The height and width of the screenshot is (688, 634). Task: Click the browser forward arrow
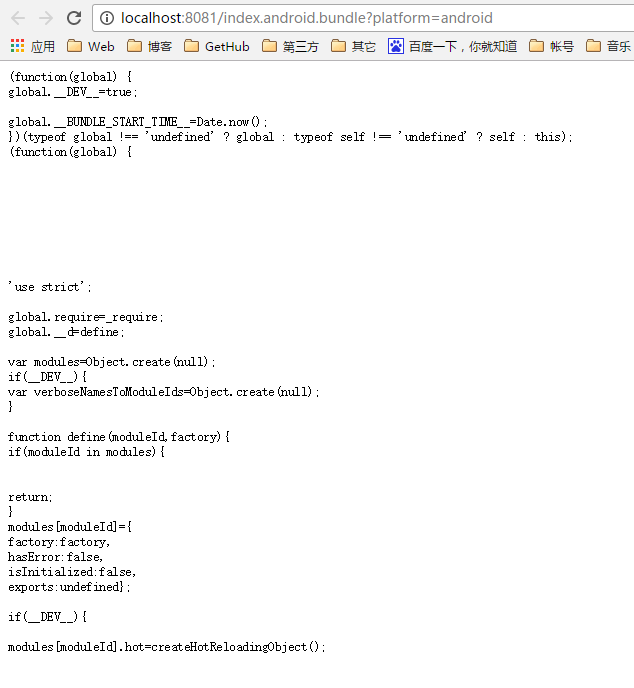[x=46, y=18]
